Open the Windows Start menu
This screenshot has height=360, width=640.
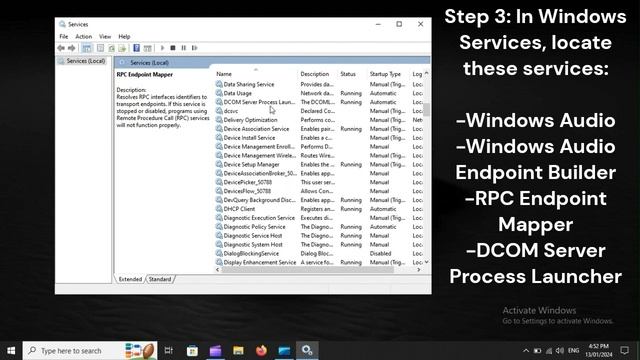click(x=11, y=351)
